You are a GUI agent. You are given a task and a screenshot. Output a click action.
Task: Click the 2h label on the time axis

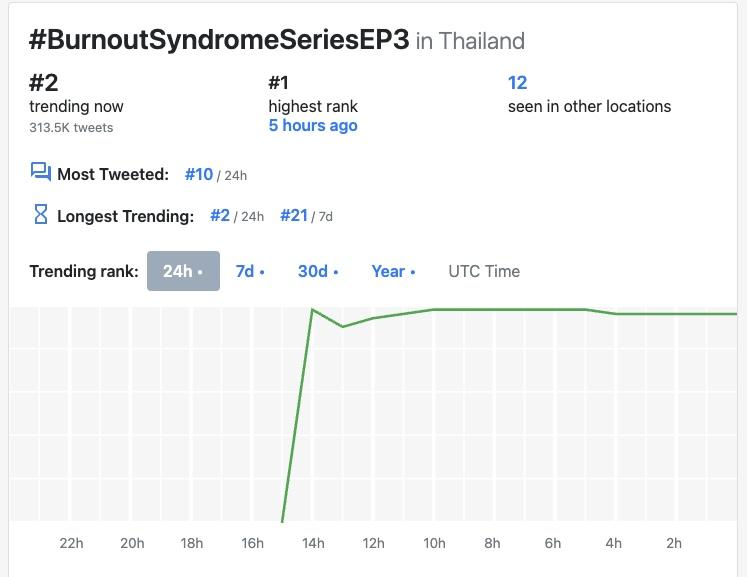point(674,543)
